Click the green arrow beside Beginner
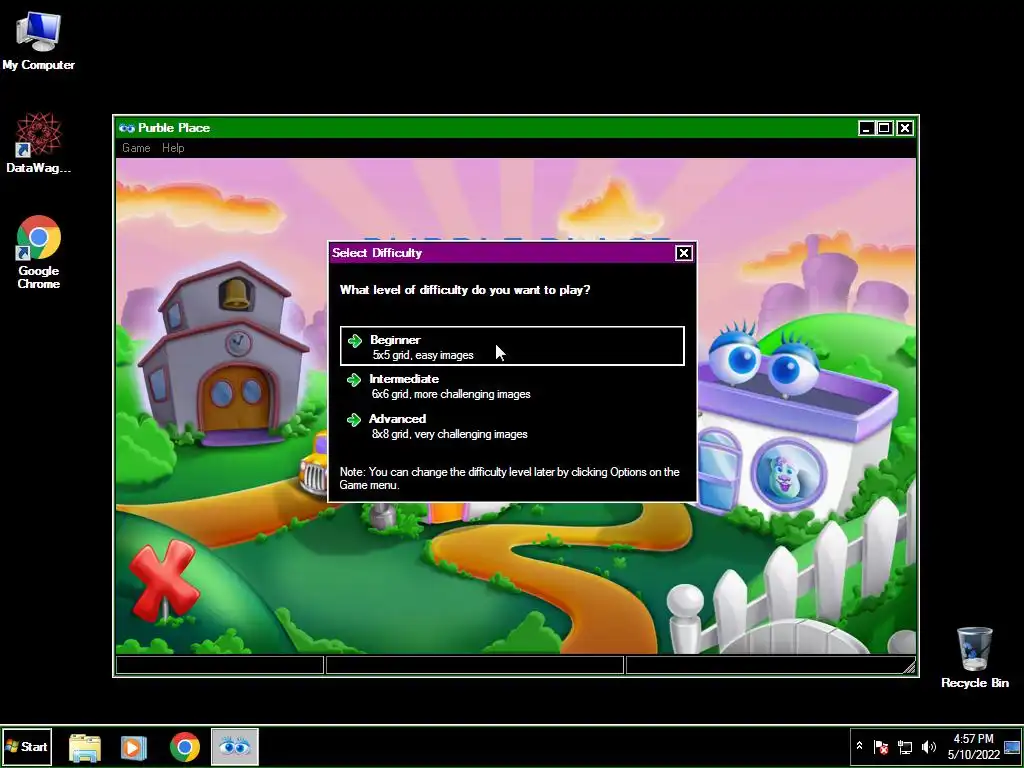 [x=355, y=340]
